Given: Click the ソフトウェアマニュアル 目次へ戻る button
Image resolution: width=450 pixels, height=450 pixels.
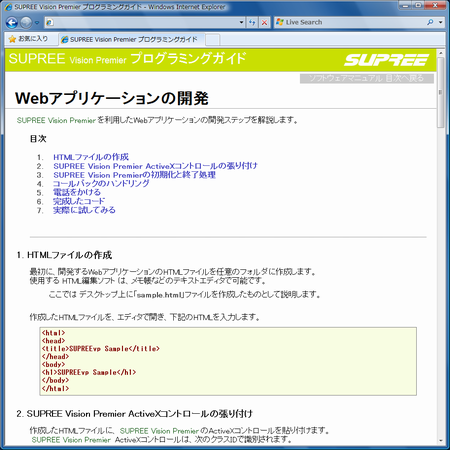Looking at the screenshot, I should [367, 78].
